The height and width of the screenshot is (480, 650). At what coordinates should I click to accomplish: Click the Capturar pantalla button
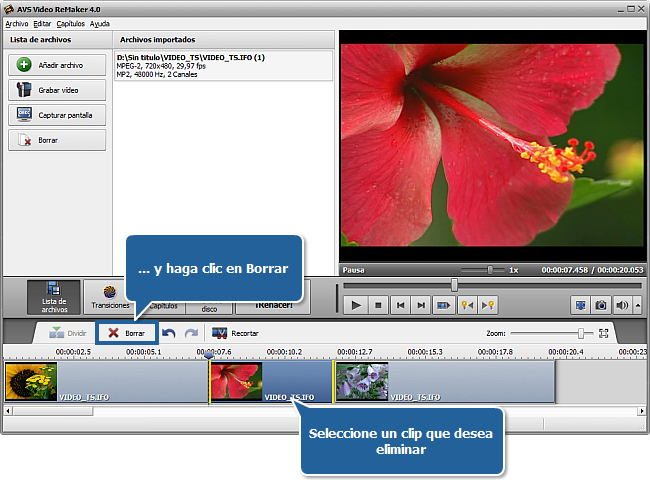point(57,115)
